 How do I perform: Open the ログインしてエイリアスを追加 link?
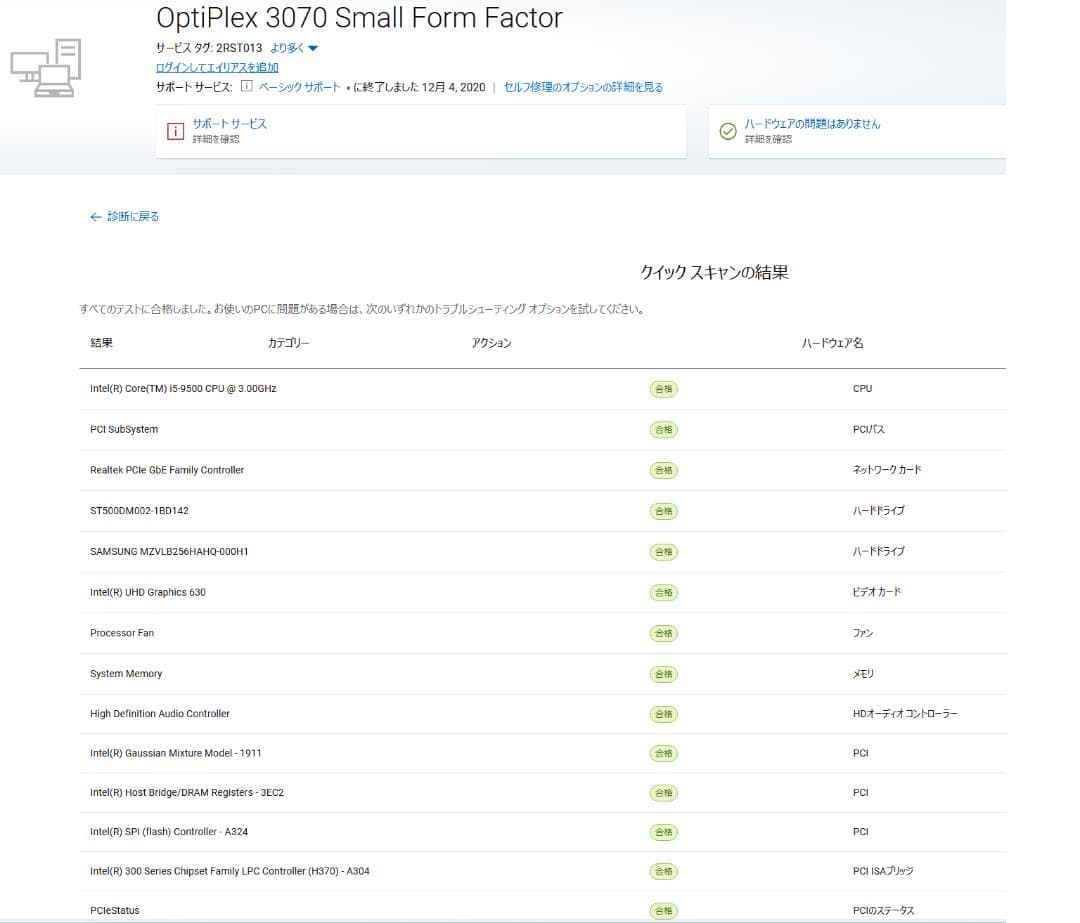coord(217,67)
